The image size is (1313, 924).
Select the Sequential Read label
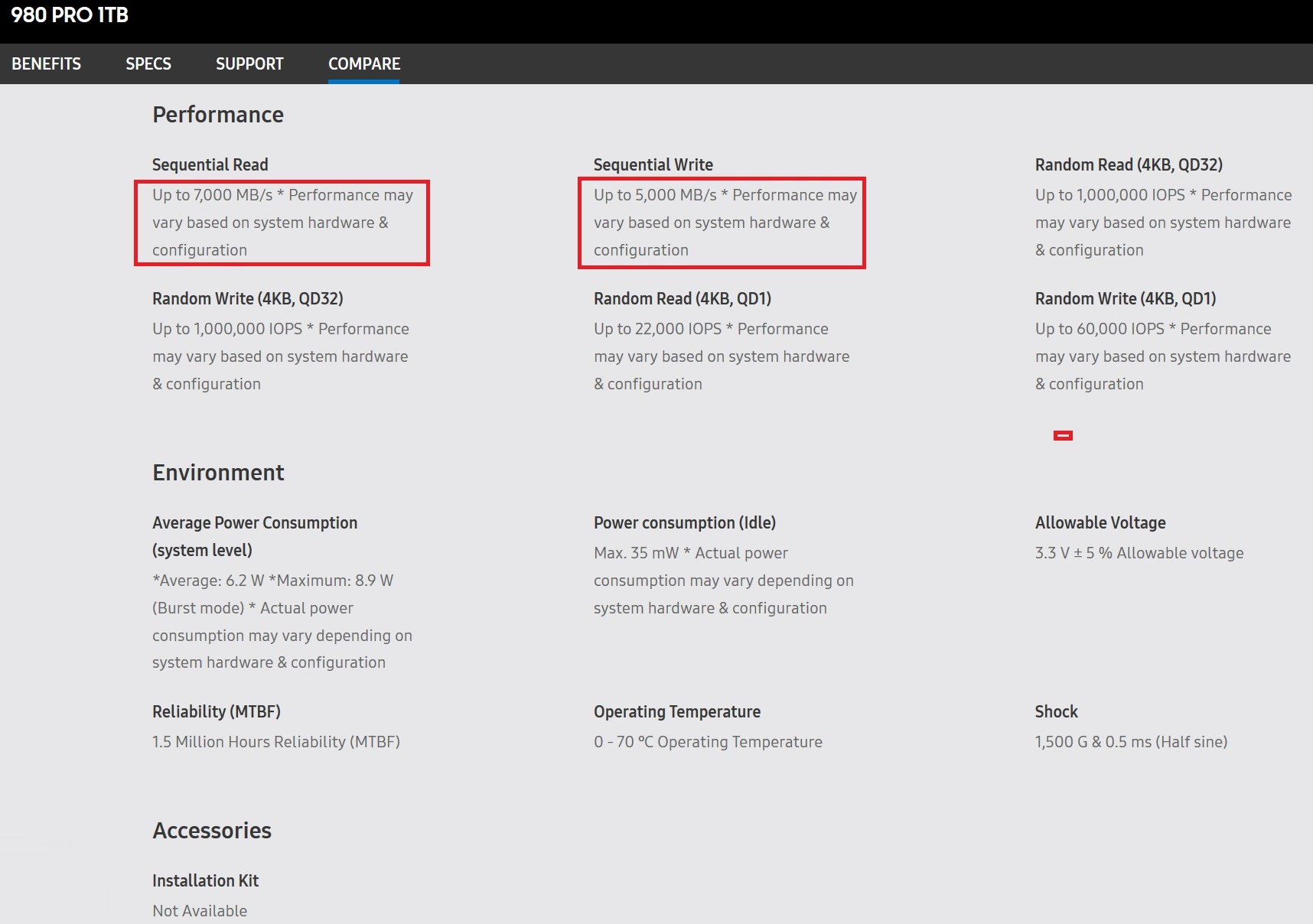point(210,164)
